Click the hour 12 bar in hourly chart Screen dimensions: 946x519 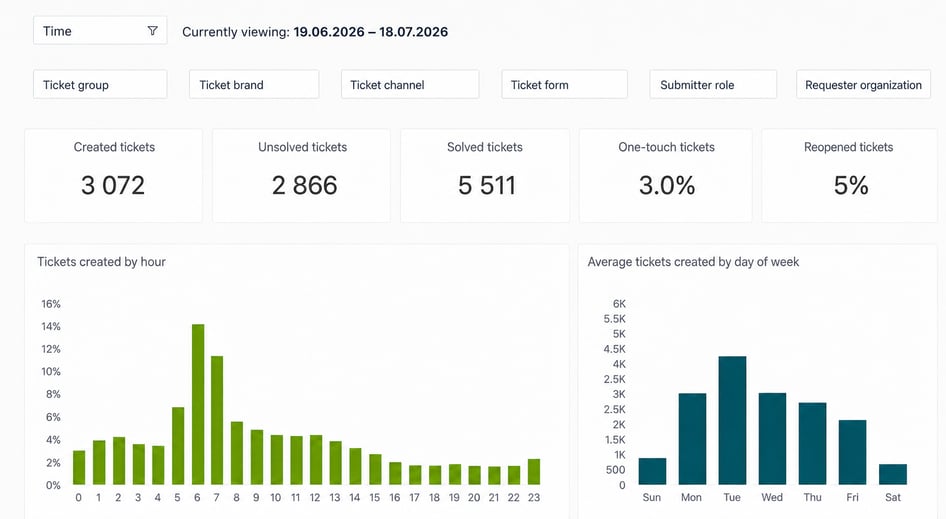316,460
